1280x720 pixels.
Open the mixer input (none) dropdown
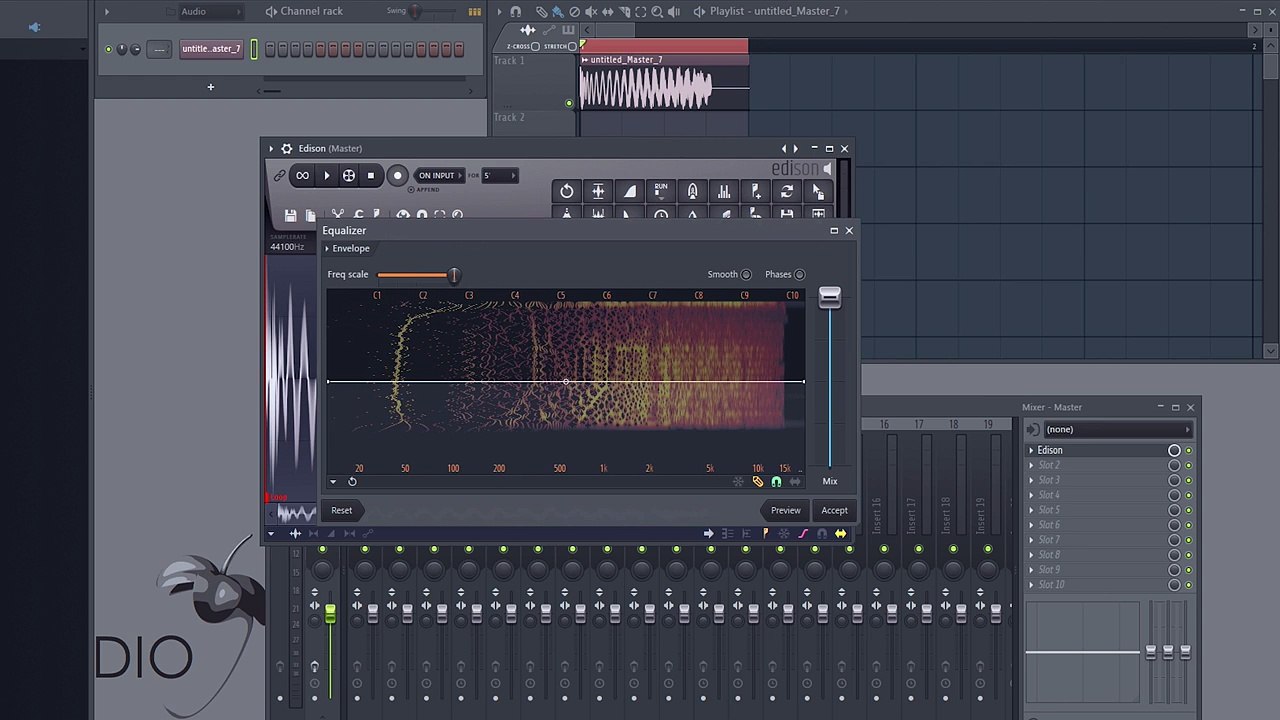pos(1115,430)
